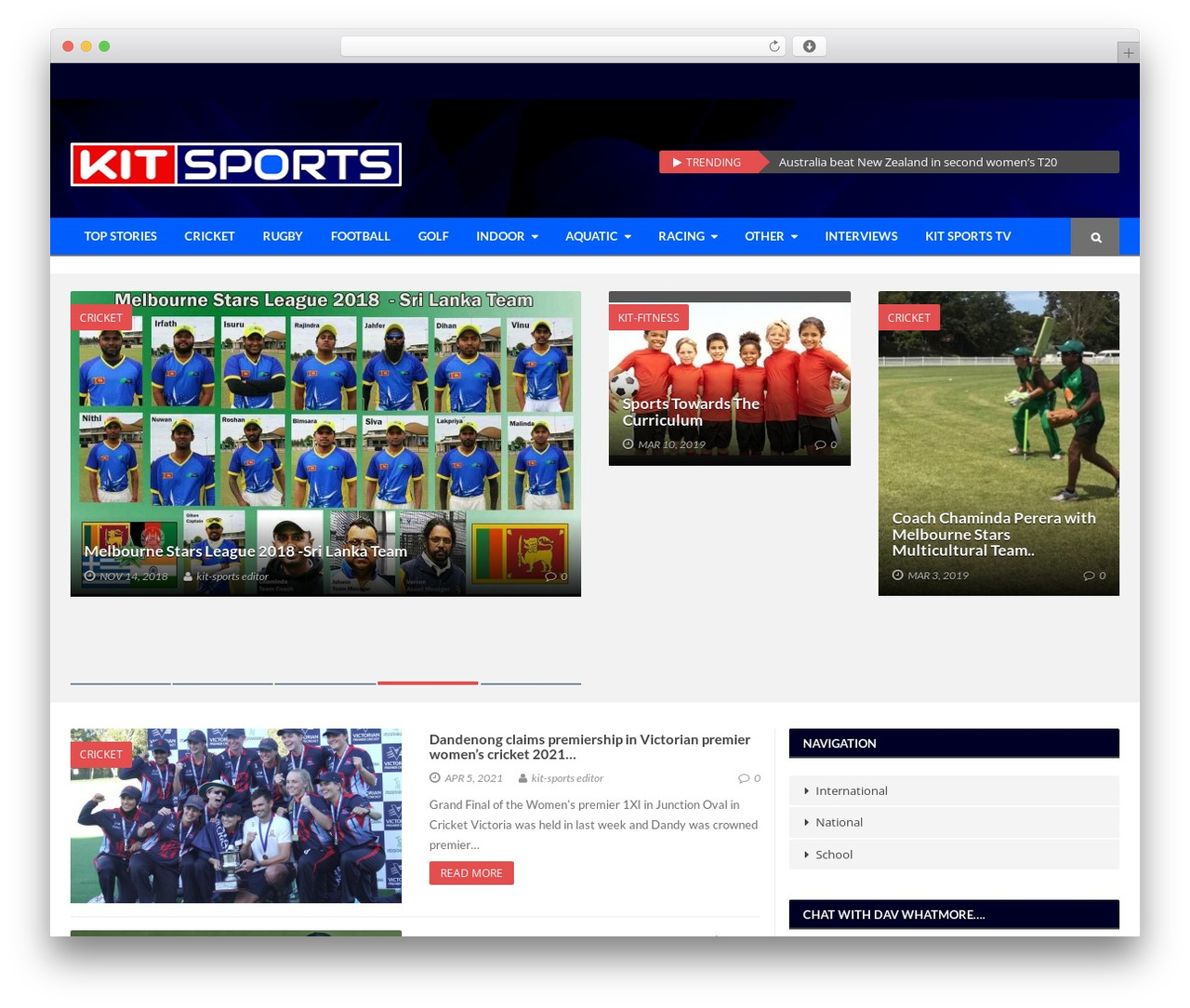Click comment icon on Melbourne Stars League slide

point(550,577)
